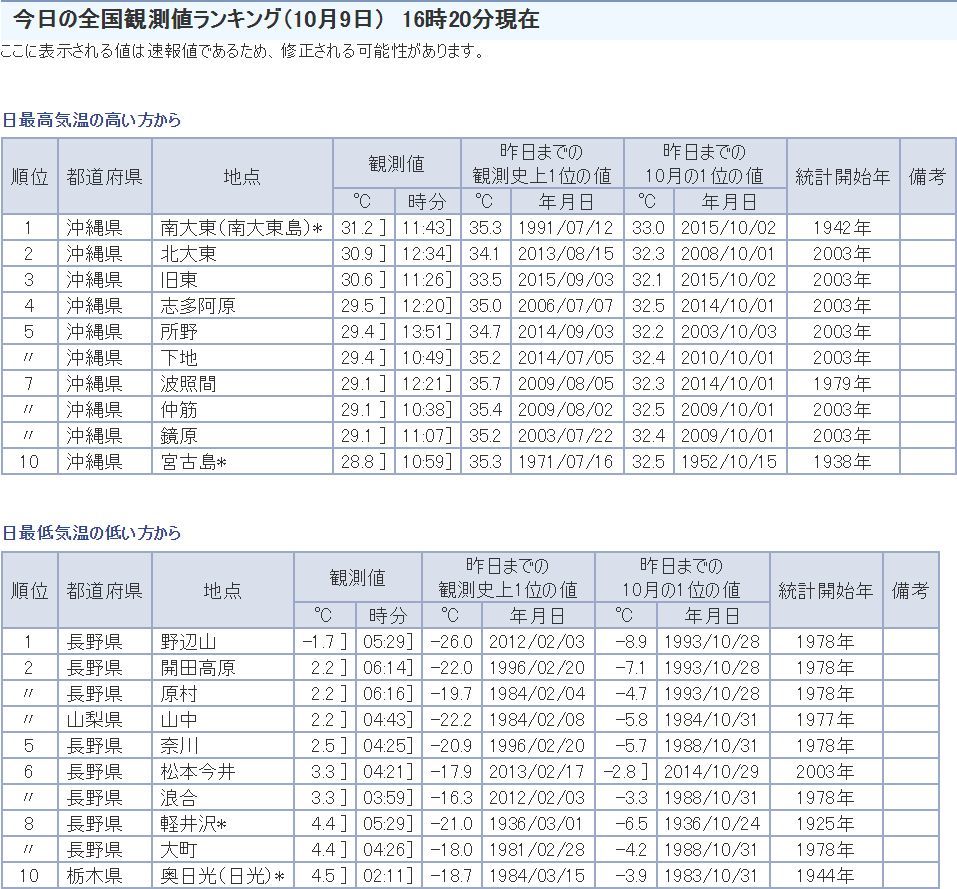Open the 松本今井 station entry
This screenshot has height=889, width=957.
198,772
